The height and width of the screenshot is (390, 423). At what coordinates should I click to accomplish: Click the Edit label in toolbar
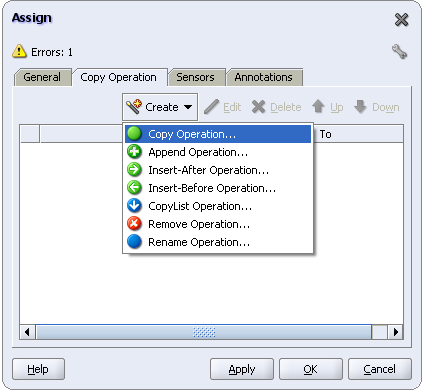click(232, 107)
